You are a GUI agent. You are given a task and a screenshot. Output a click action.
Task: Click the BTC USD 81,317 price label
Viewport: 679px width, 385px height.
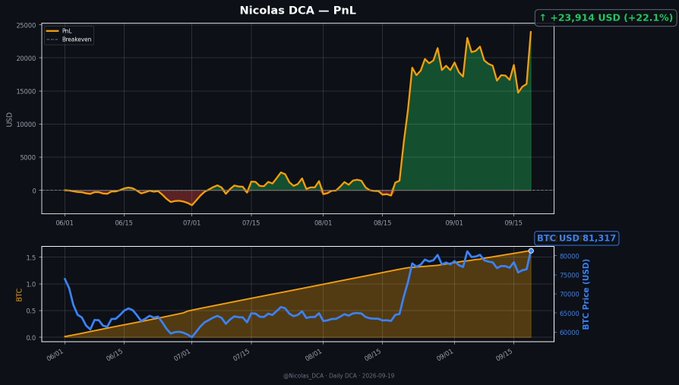[x=576, y=238]
